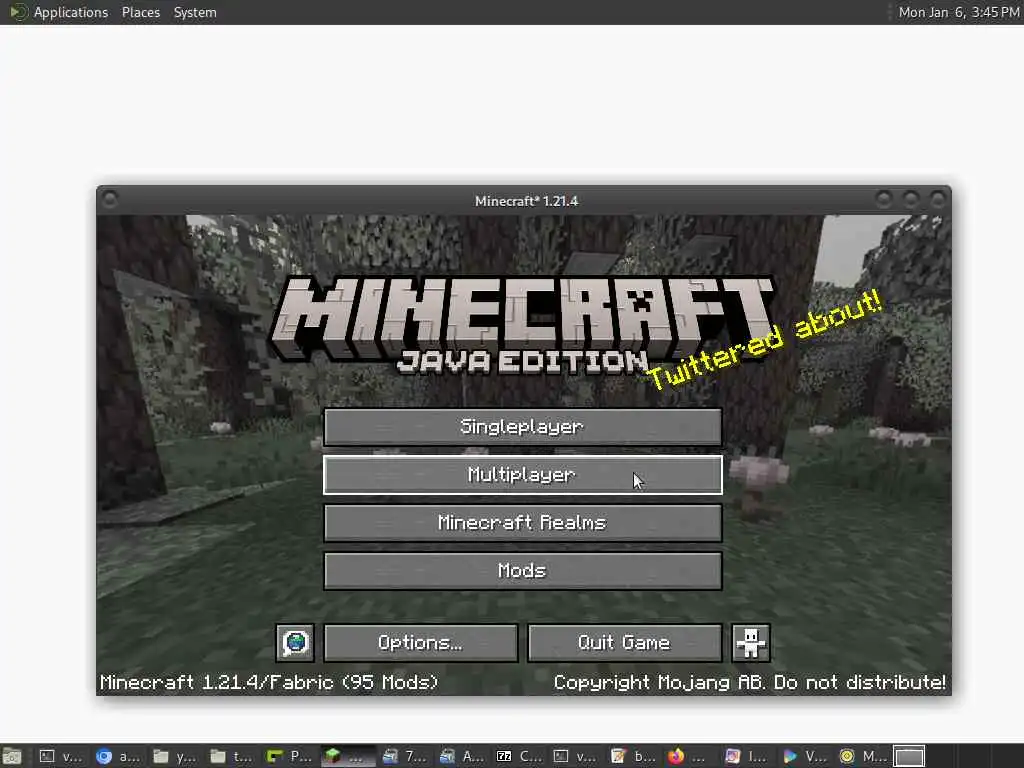Switch to the "I..." taskbar entry
This screenshot has height=768, width=1024.
point(747,756)
